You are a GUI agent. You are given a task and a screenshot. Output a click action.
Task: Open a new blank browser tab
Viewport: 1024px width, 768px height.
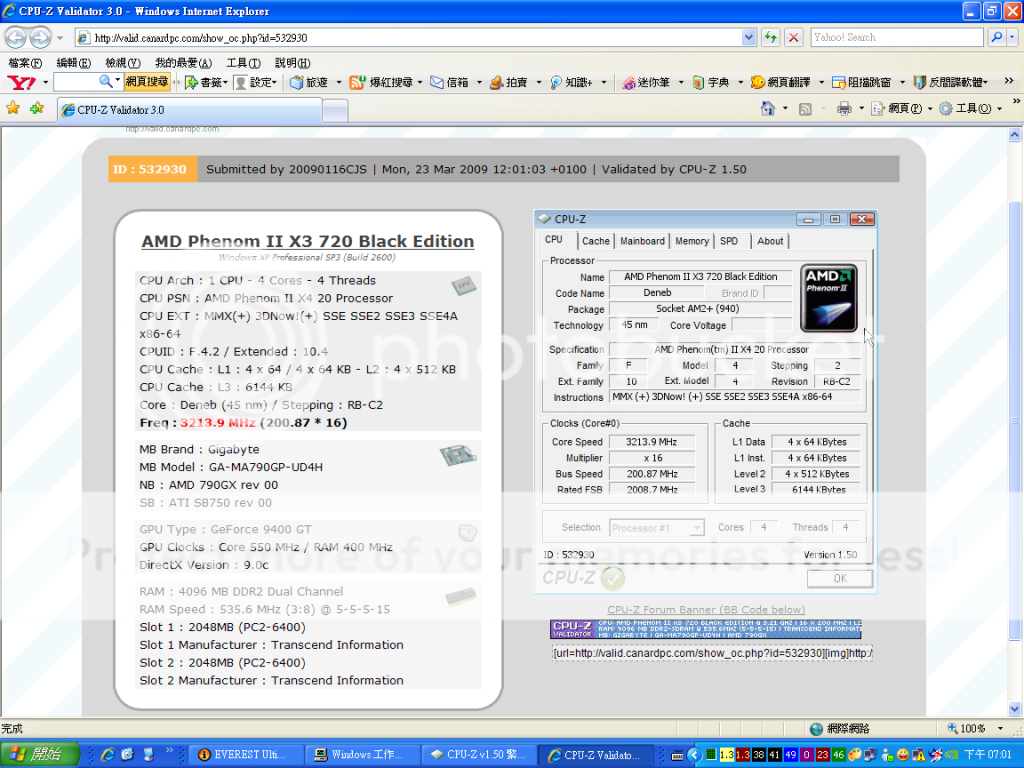(335, 110)
